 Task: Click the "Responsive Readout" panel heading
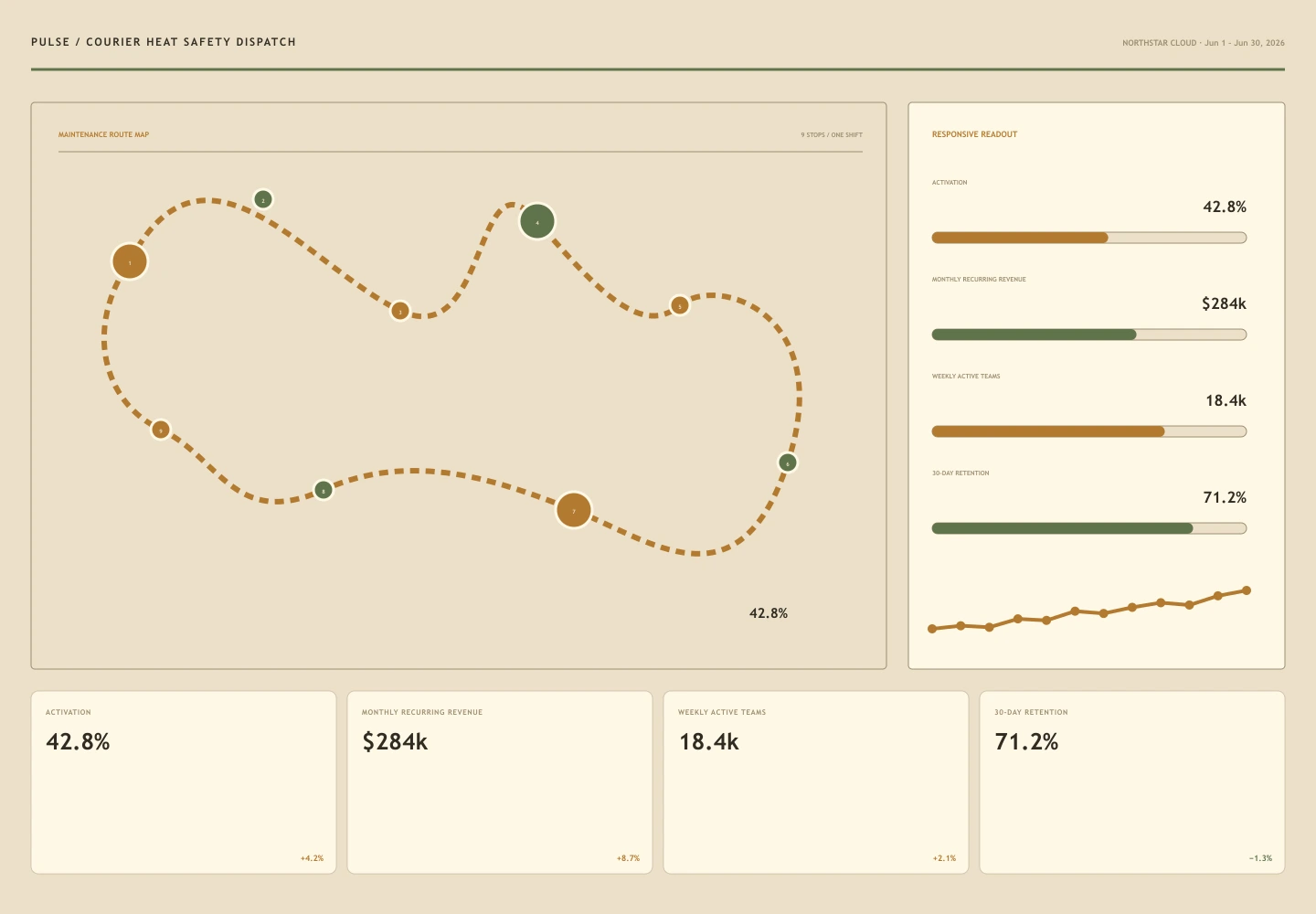pos(974,134)
